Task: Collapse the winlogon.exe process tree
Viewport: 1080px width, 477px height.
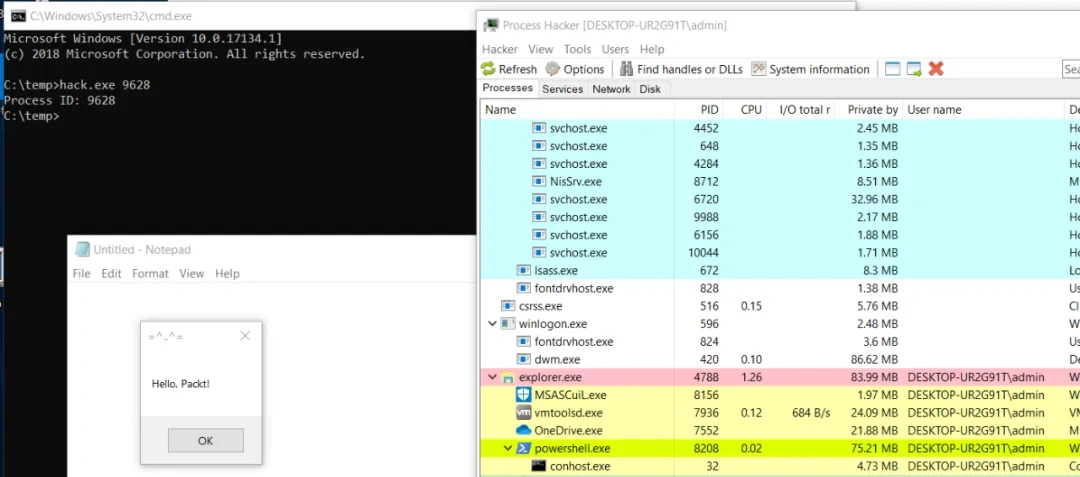Action: [492, 324]
